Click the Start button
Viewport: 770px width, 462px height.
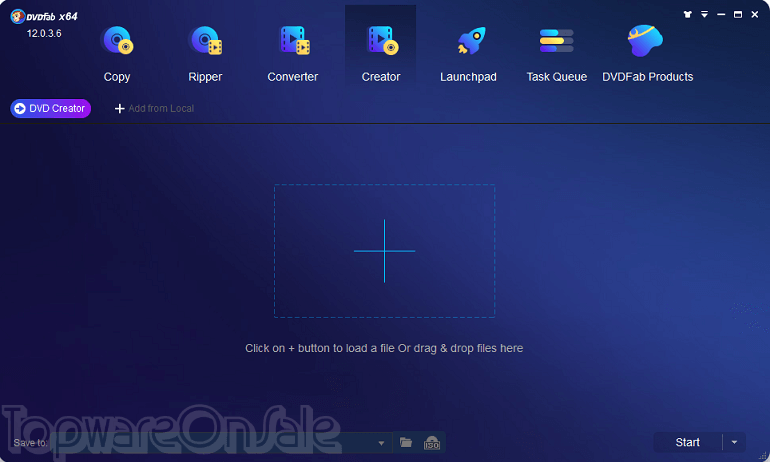688,442
